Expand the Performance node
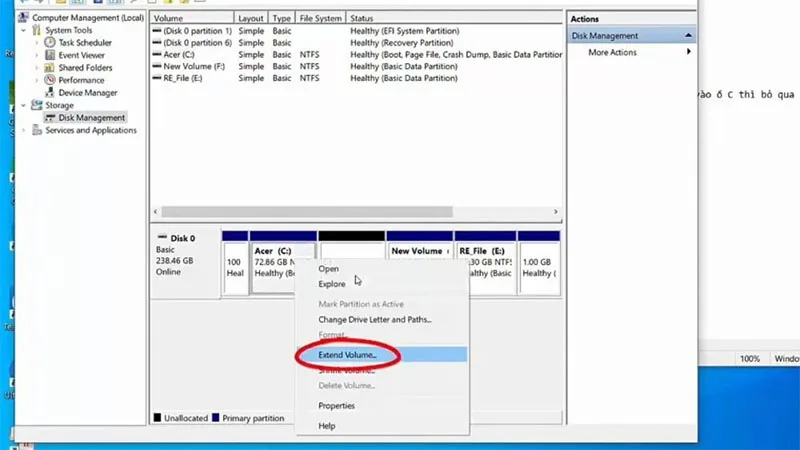 click(x=37, y=80)
